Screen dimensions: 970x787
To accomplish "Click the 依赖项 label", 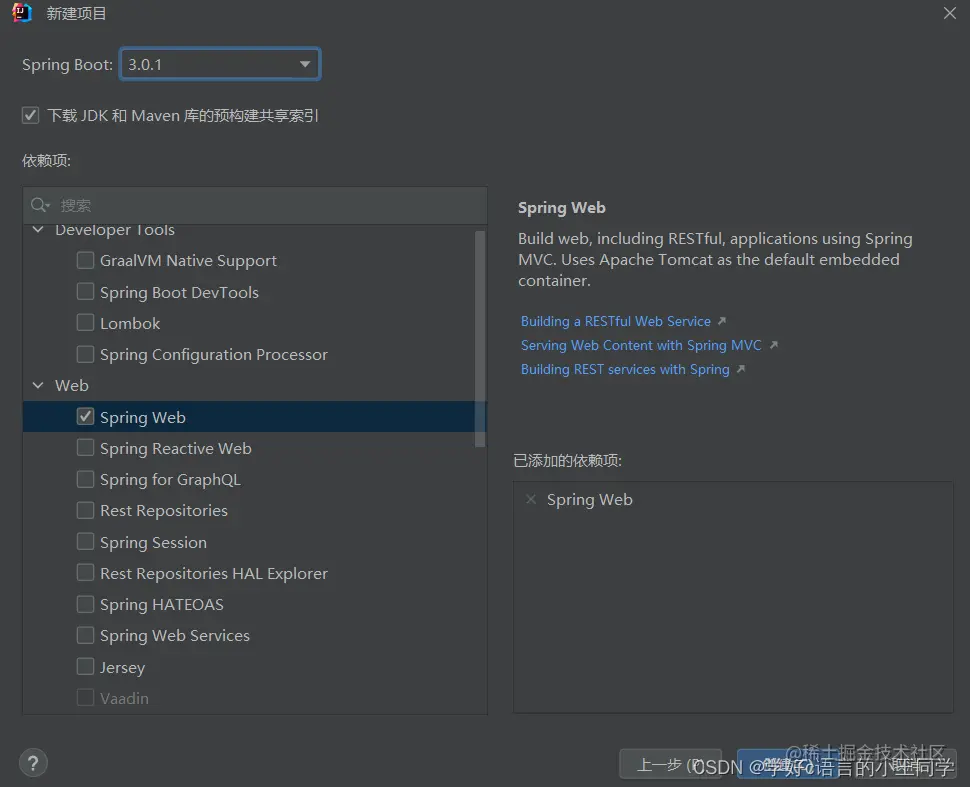I will click(46, 161).
